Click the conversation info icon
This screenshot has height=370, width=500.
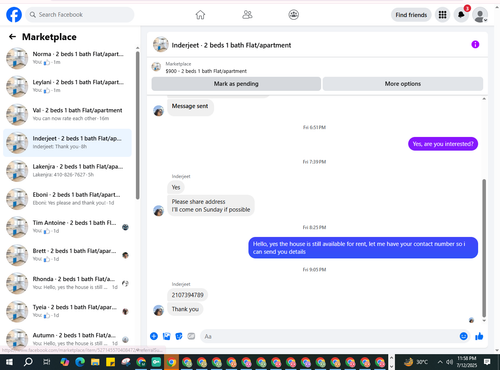click(475, 44)
